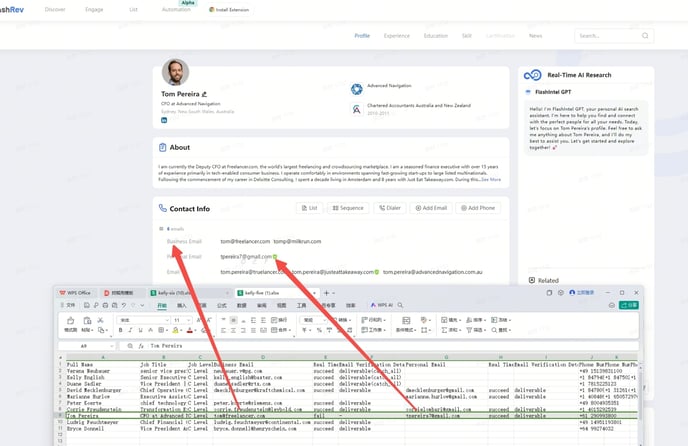Click the Print icon in WPS quick access bar
The width and height of the screenshot is (688, 446).
pyautogui.click(x=105, y=305)
